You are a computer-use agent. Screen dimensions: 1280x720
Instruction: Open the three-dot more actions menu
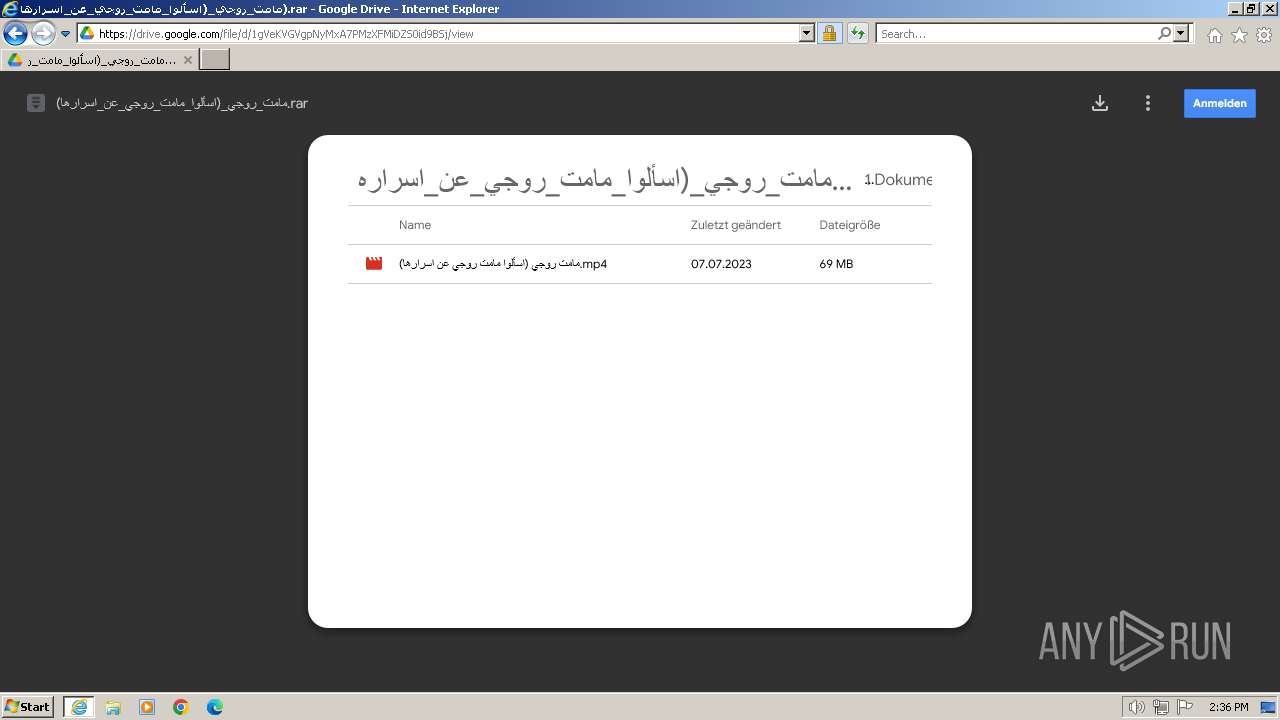click(1148, 103)
